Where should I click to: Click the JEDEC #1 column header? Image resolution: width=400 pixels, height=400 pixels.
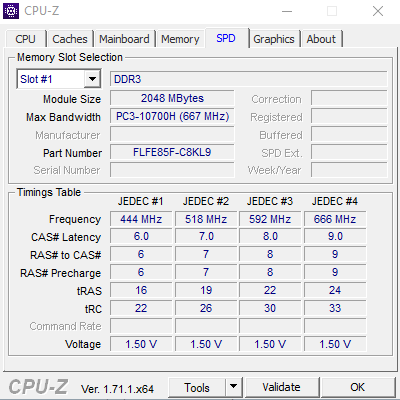[x=140, y=201]
